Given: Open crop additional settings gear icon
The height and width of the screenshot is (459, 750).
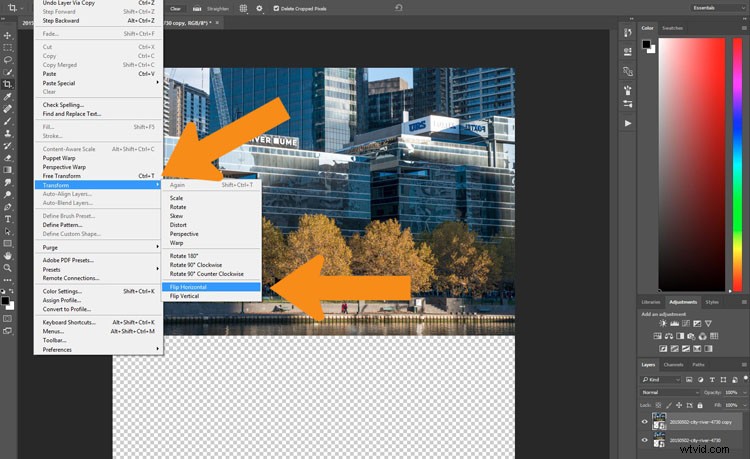Looking at the screenshot, I should coord(259,8).
